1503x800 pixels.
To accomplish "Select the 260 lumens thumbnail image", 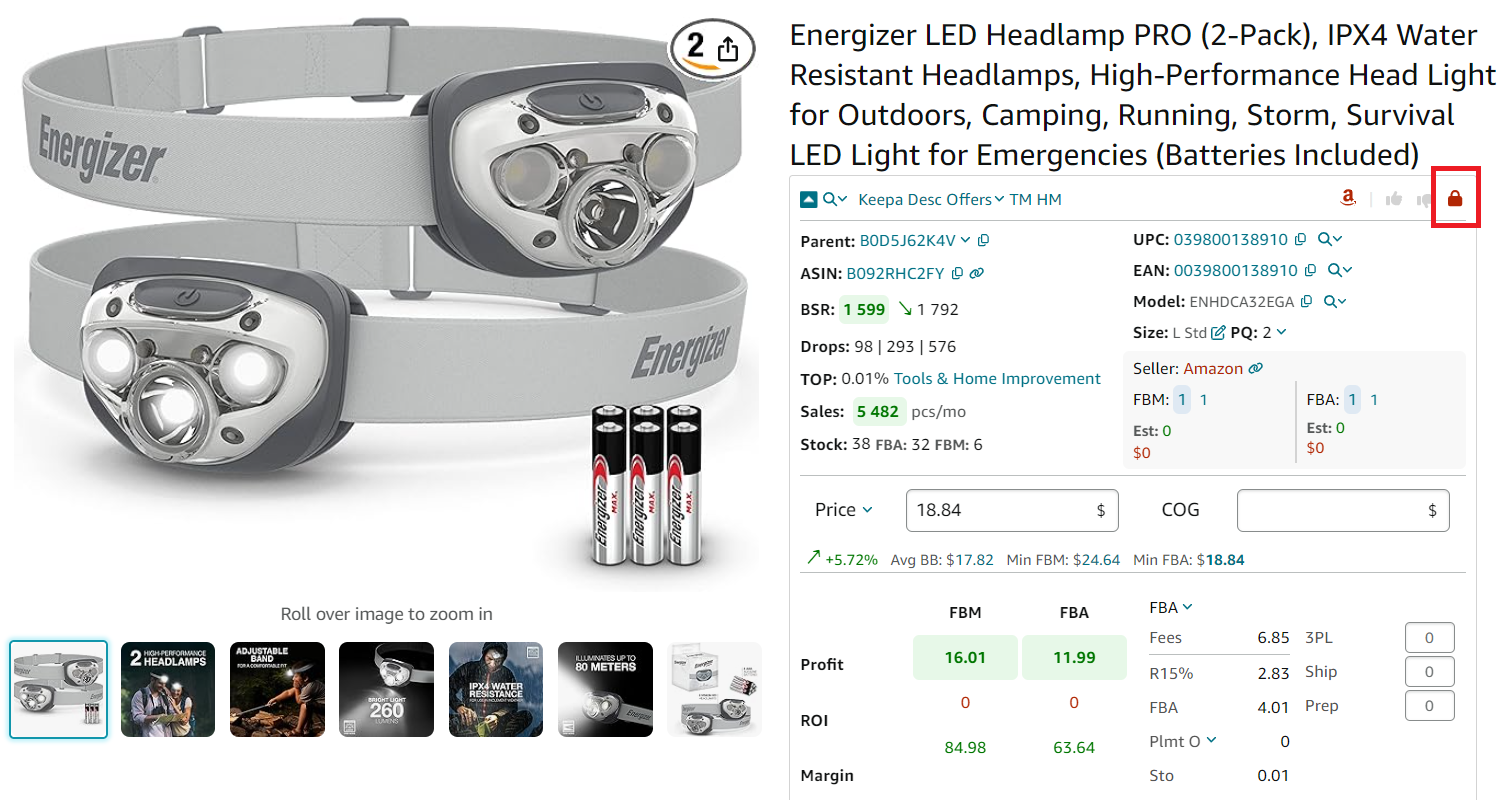I will pos(386,690).
